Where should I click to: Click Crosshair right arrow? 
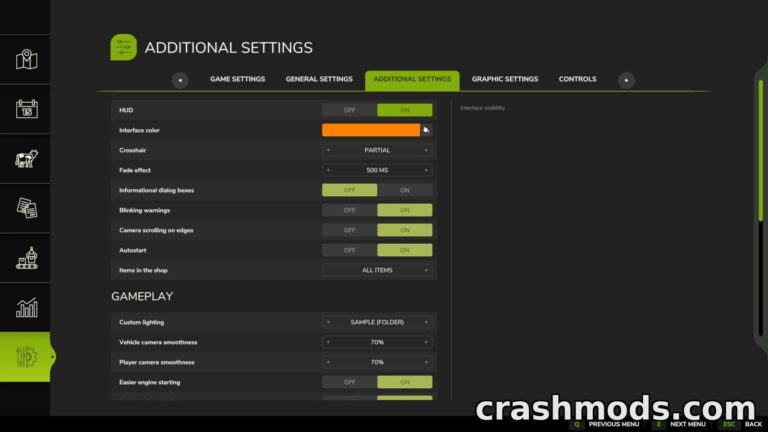tap(426, 150)
